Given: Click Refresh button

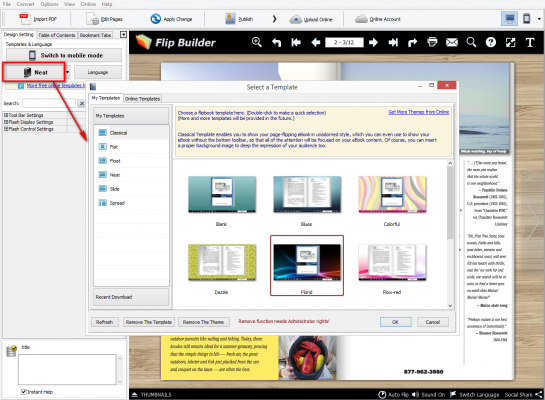Looking at the screenshot, I should coord(104,322).
